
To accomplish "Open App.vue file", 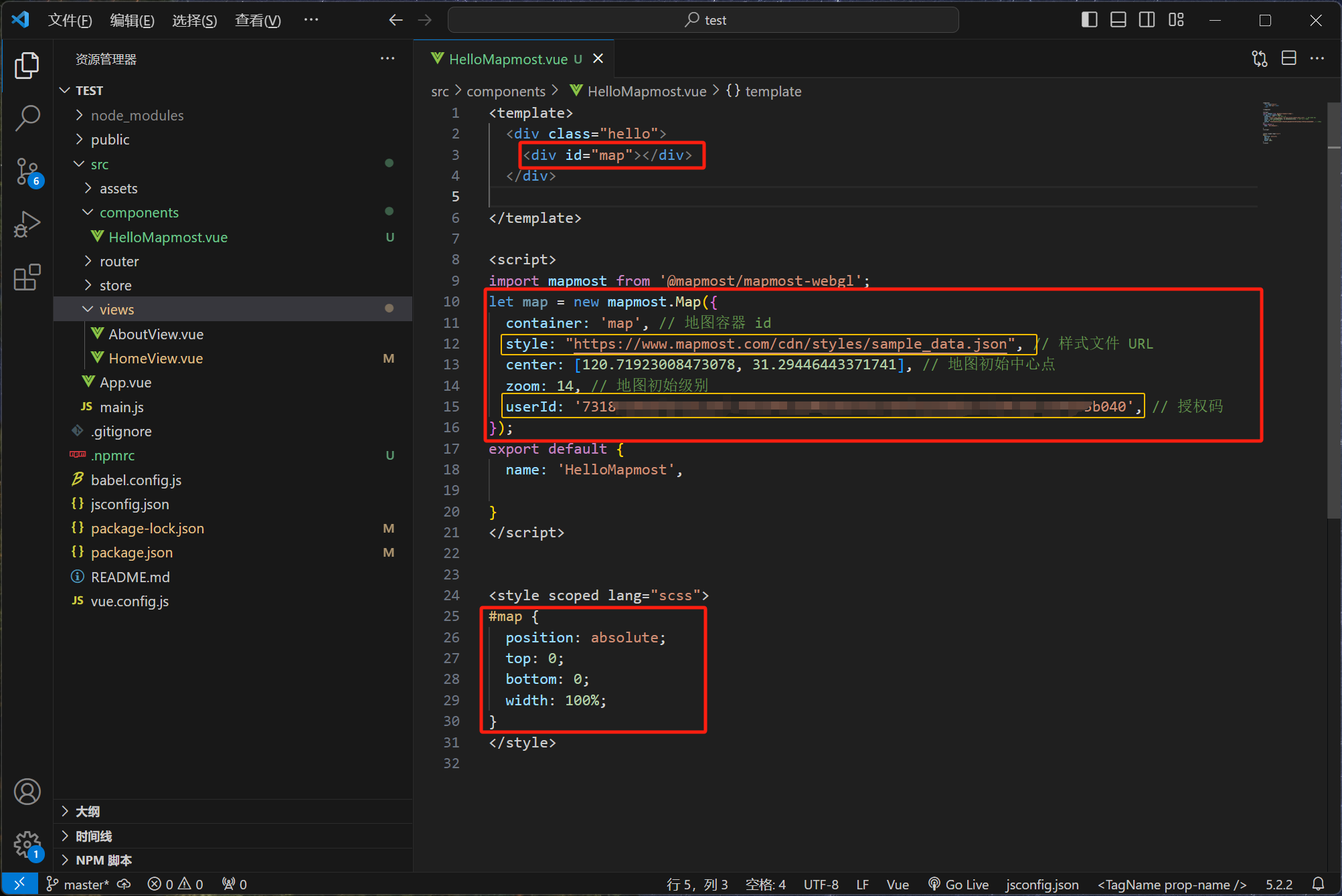I will (233, 382).
